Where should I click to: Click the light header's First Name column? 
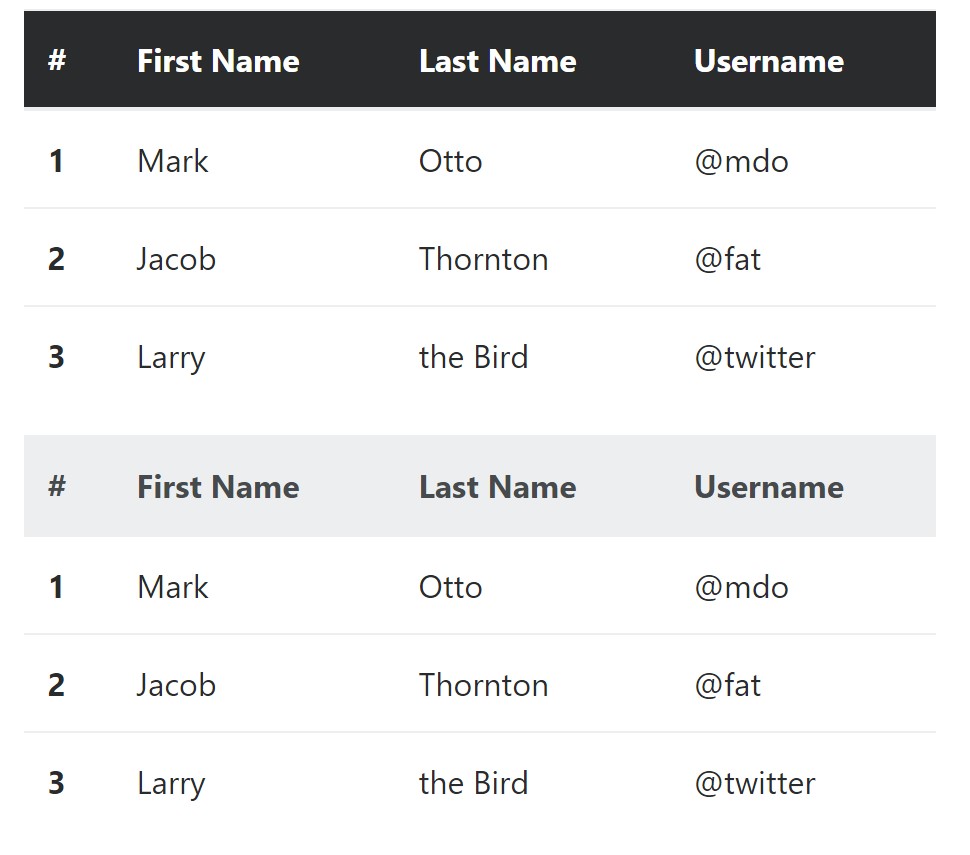point(218,488)
